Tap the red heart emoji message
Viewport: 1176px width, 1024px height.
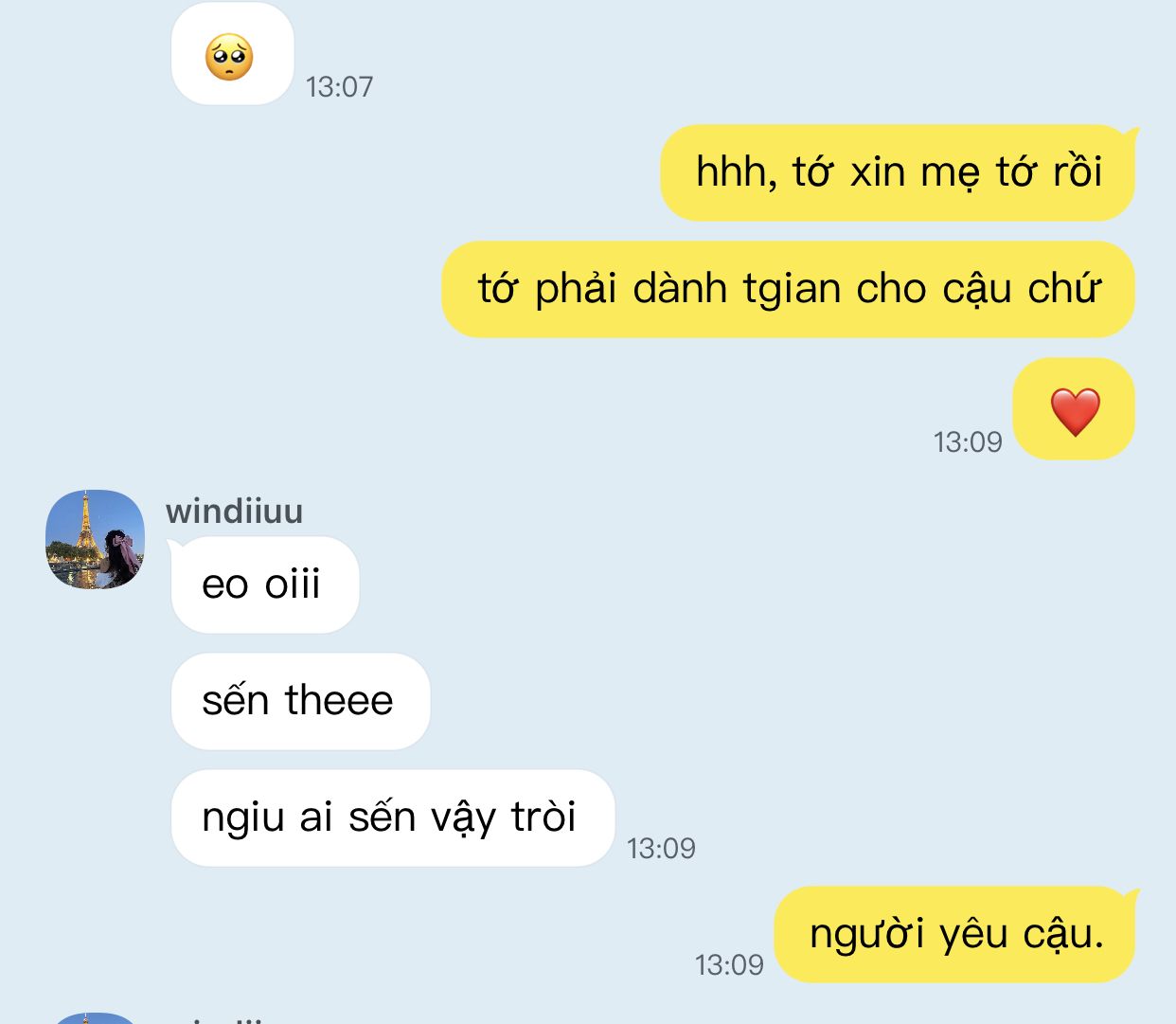(1074, 409)
